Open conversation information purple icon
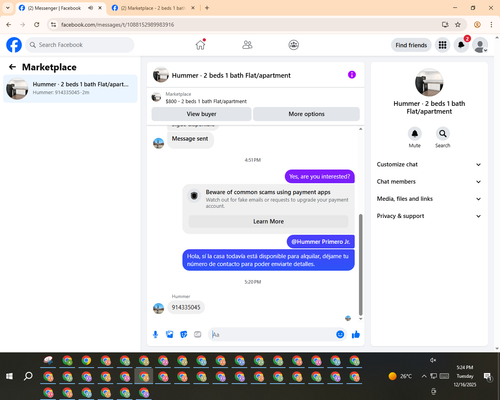The image size is (500, 400). click(x=352, y=75)
